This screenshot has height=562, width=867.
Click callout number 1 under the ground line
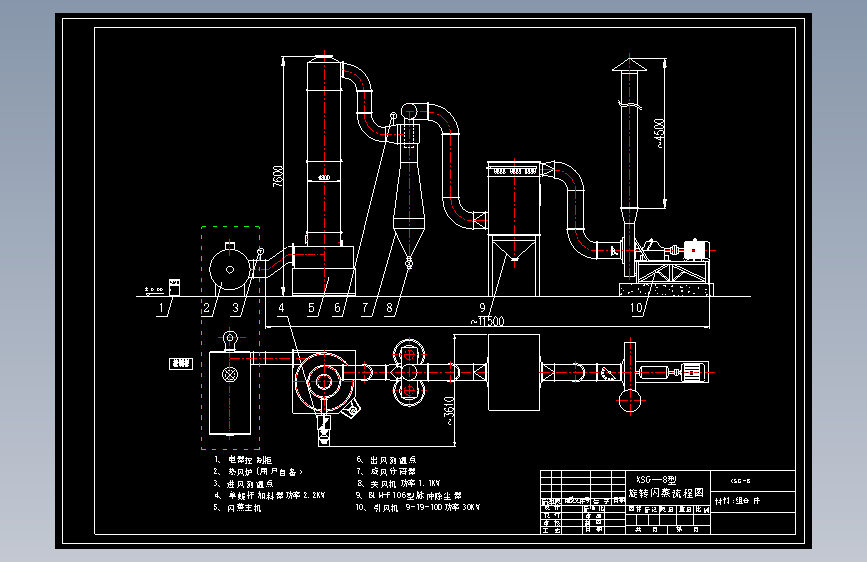click(161, 308)
